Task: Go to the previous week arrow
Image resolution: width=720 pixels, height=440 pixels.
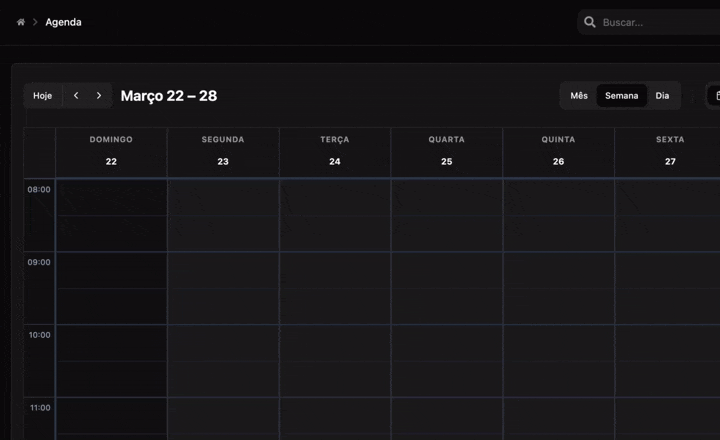Action: [76, 96]
